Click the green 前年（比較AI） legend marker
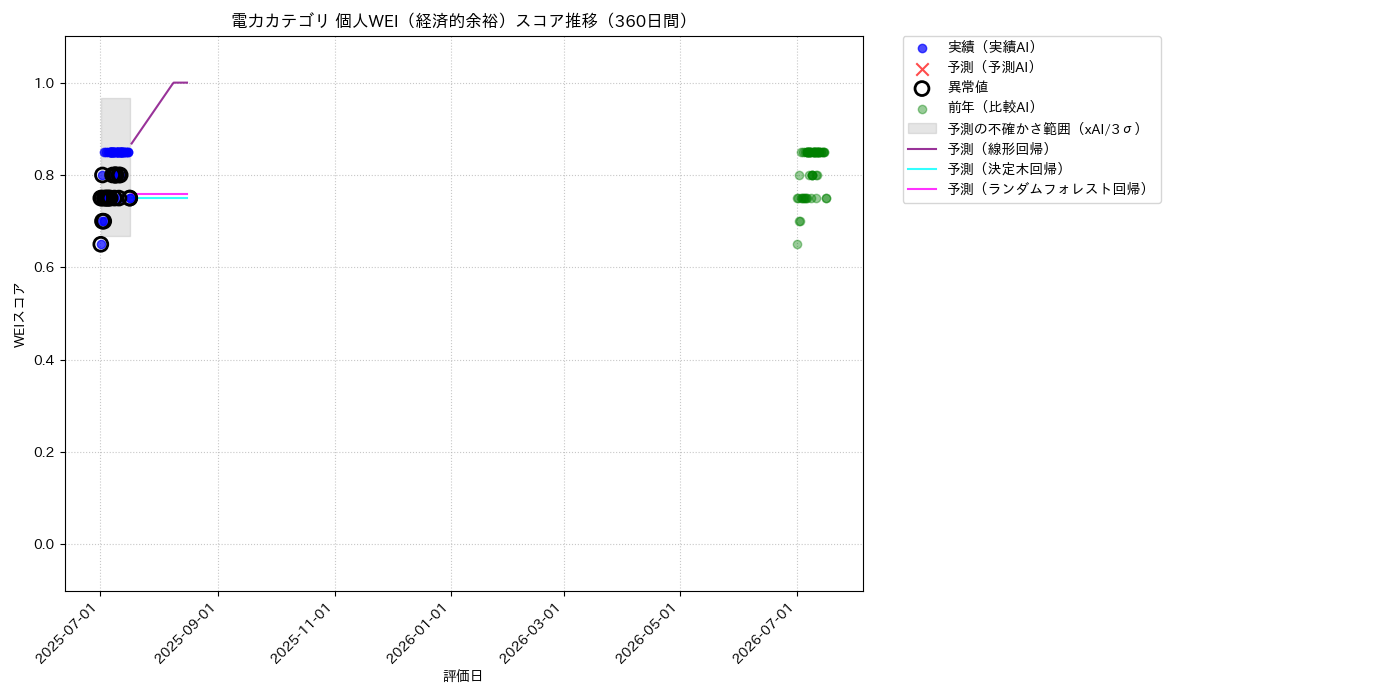The height and width of the screenshot is (700, 1400). pos(922,109)
